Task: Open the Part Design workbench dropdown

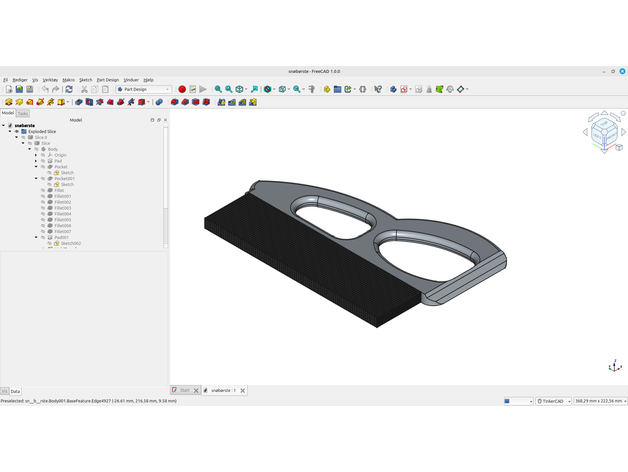Action: point(144,89)
